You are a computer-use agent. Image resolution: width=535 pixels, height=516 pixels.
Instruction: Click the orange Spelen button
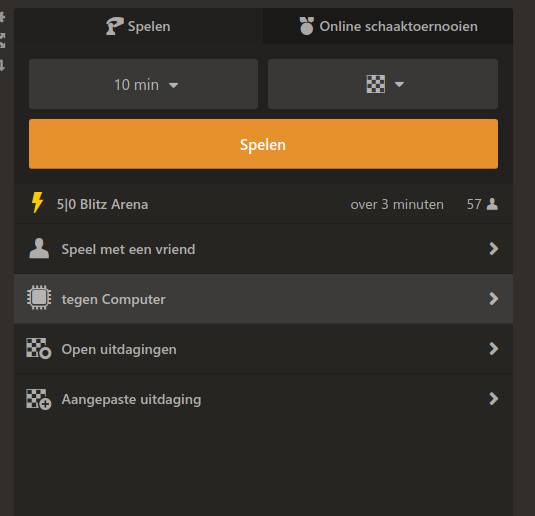pyautogui.click(x=263, y=144)
